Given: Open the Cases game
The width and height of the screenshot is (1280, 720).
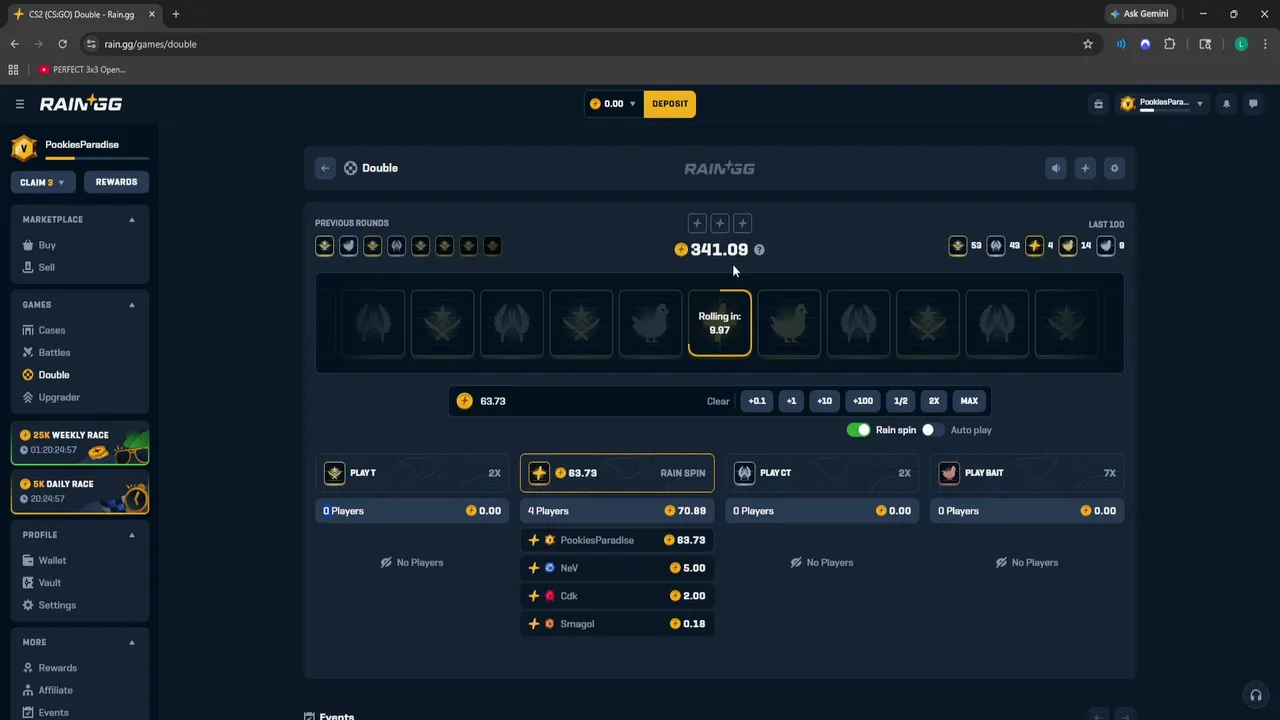Looking at the screenshot, I should pyautogui.click(x=51, y=330).
